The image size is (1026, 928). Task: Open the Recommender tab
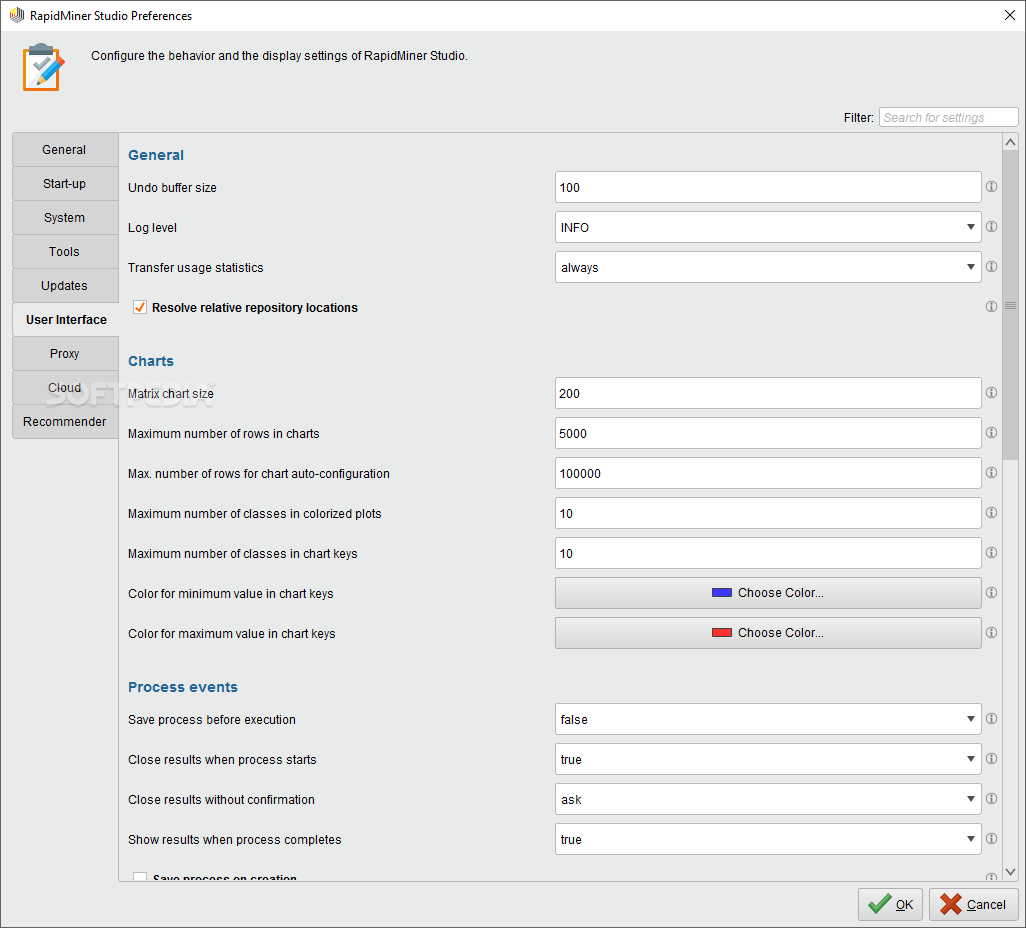(x=65, y=421)
